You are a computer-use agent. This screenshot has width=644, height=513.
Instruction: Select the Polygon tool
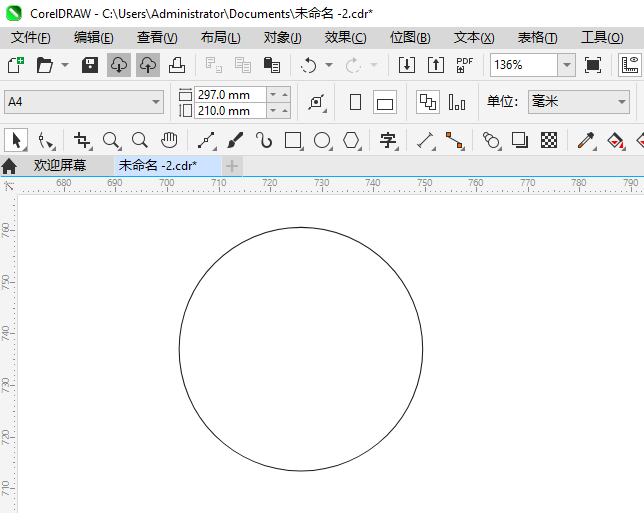click(352, 140)
